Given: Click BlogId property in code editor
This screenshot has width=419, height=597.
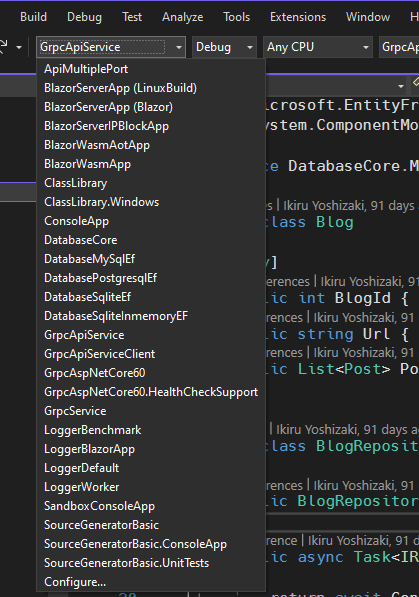Looking at the screenshot, I should click(363, 298).
